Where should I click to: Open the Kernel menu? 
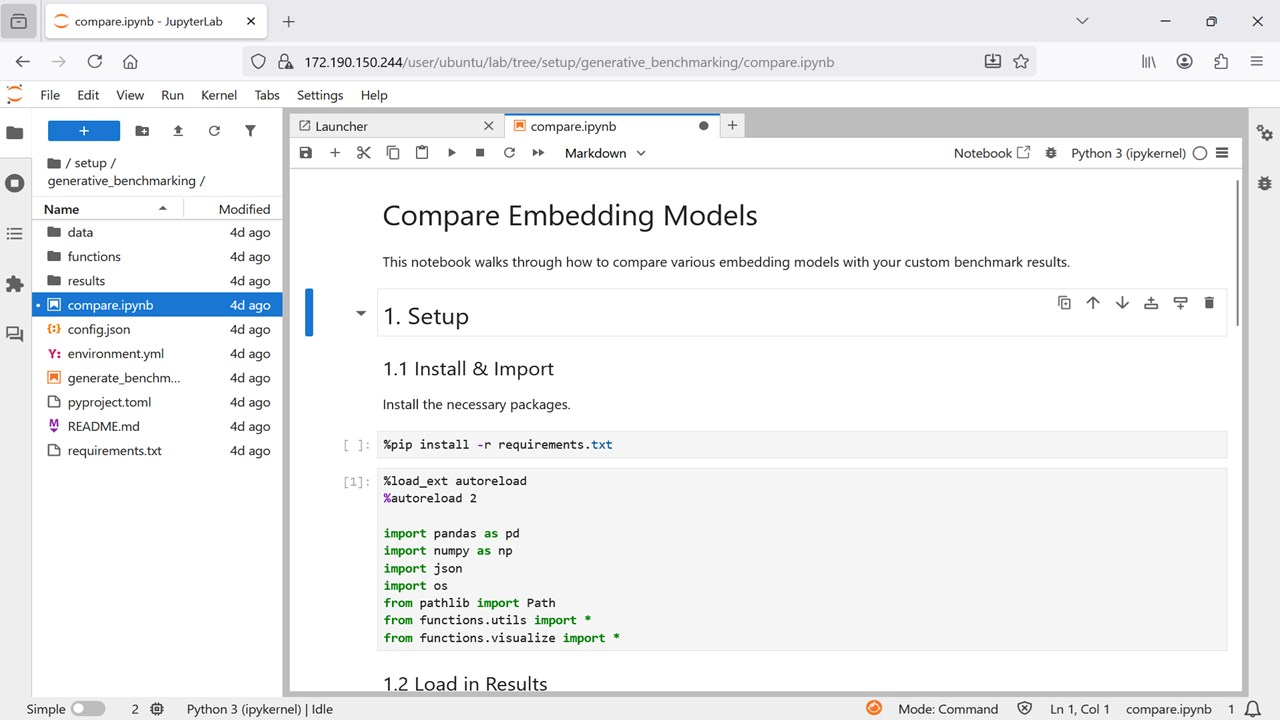[219, 95]
